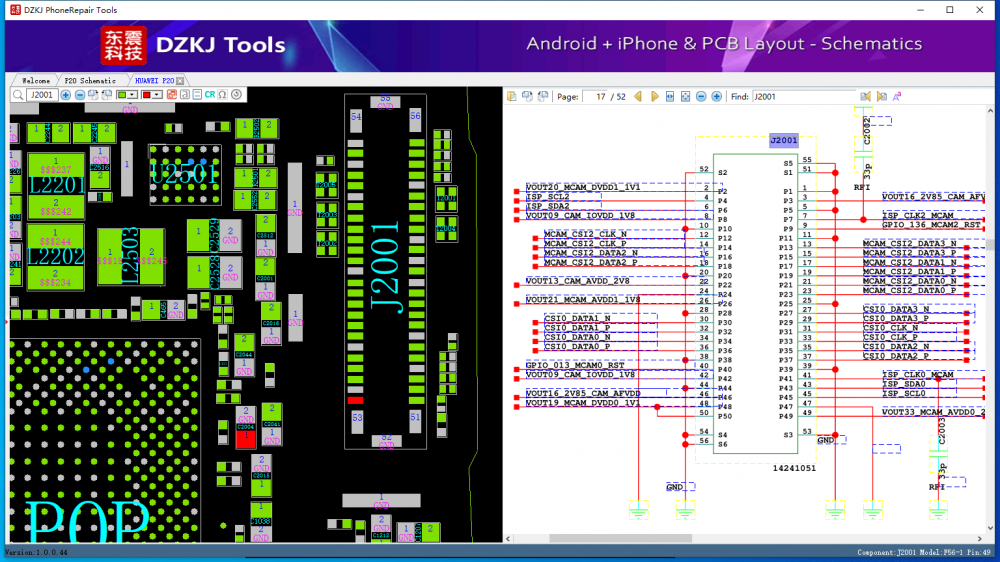Click the CSI0_DATA1_N net label
This screenshot has width=1000, height=562.
coord(577,318)
